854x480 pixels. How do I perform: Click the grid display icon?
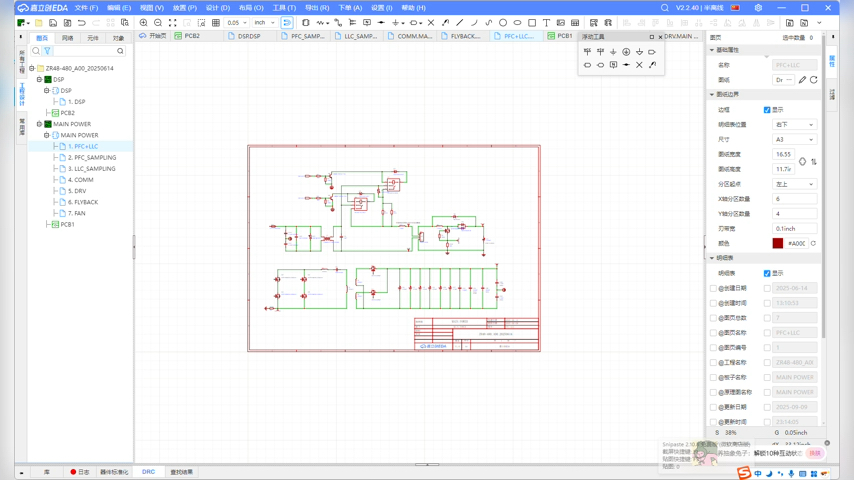pos(216,23)
